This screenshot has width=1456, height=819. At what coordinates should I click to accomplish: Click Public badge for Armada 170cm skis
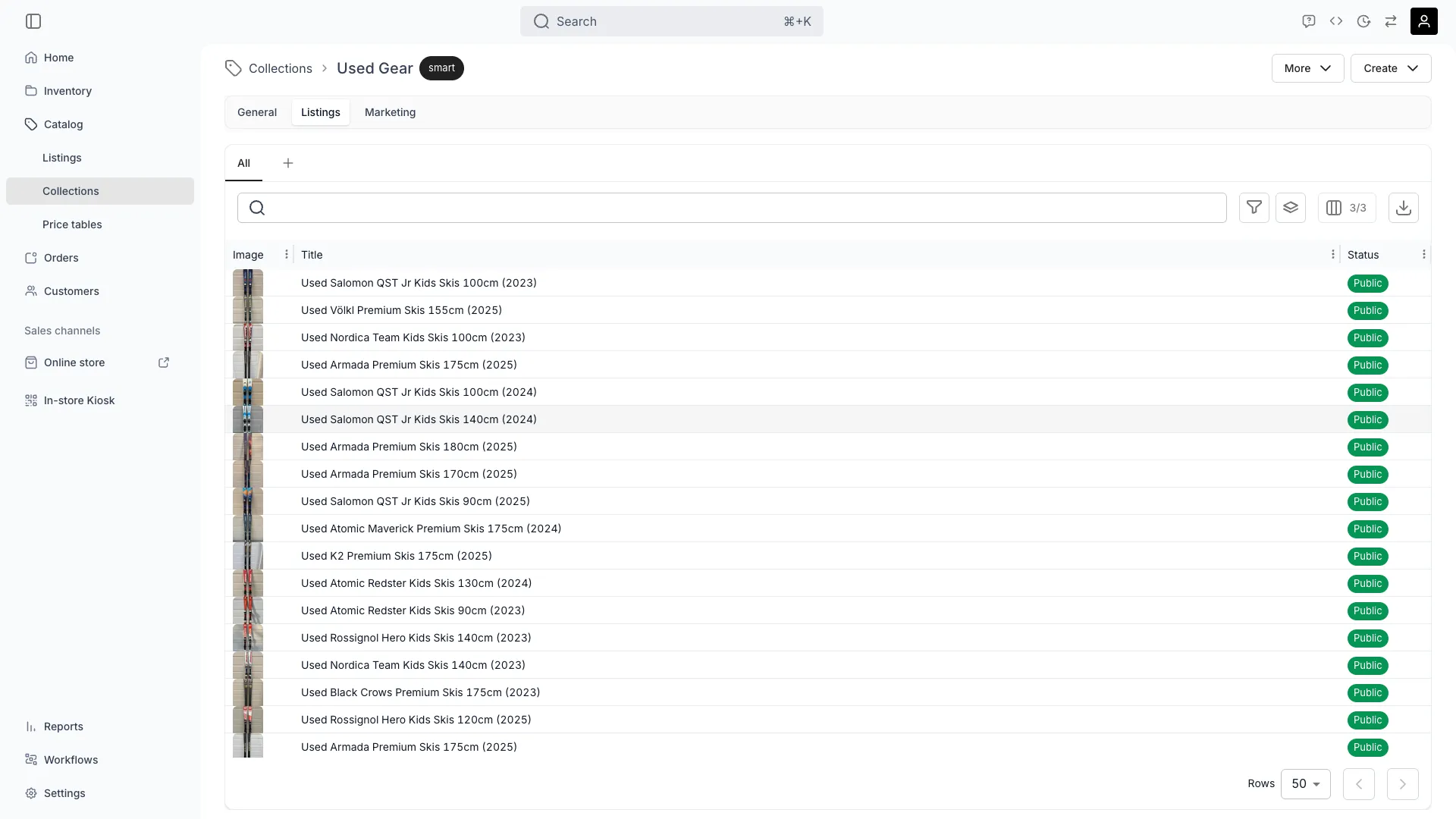tap(1367, 474)
